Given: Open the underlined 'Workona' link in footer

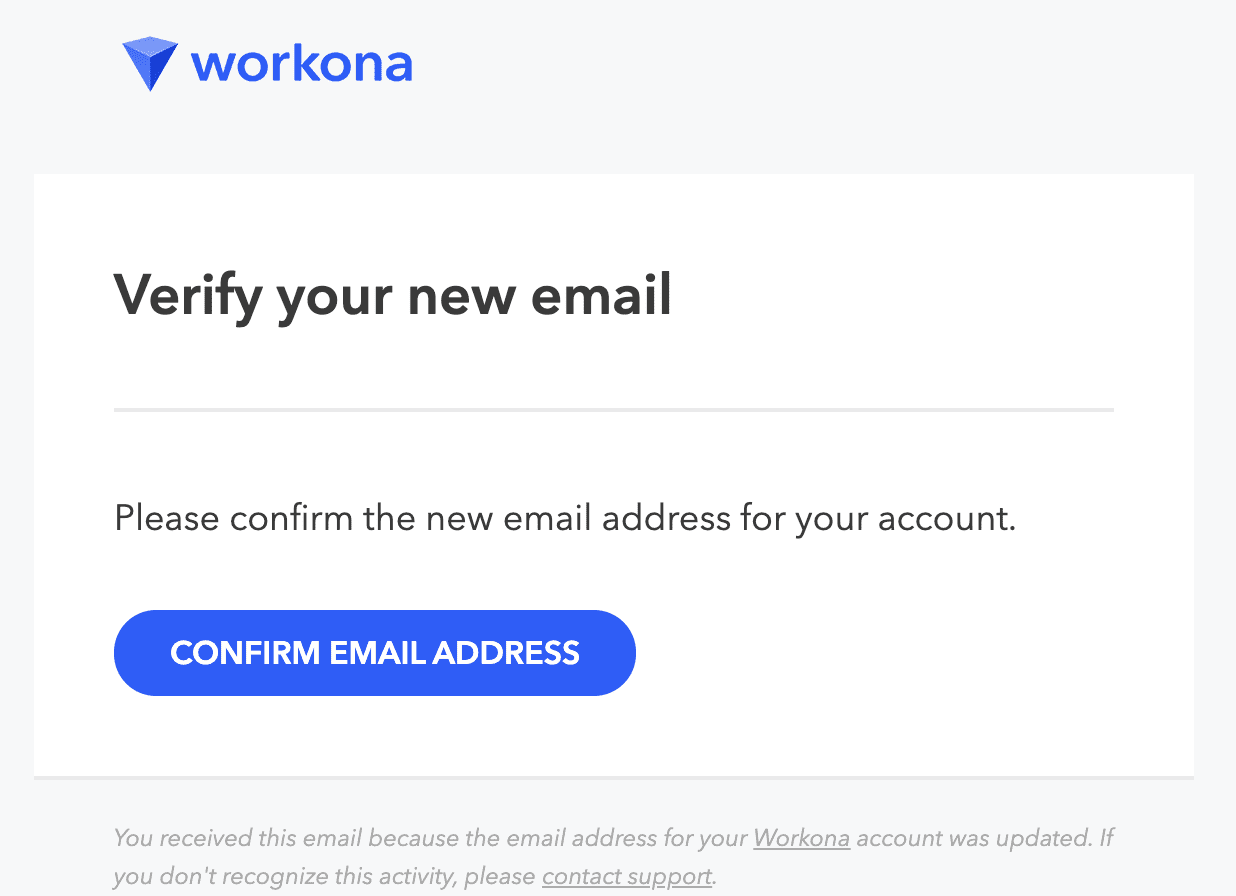Looking at the screenshot, I should (801, 838).
